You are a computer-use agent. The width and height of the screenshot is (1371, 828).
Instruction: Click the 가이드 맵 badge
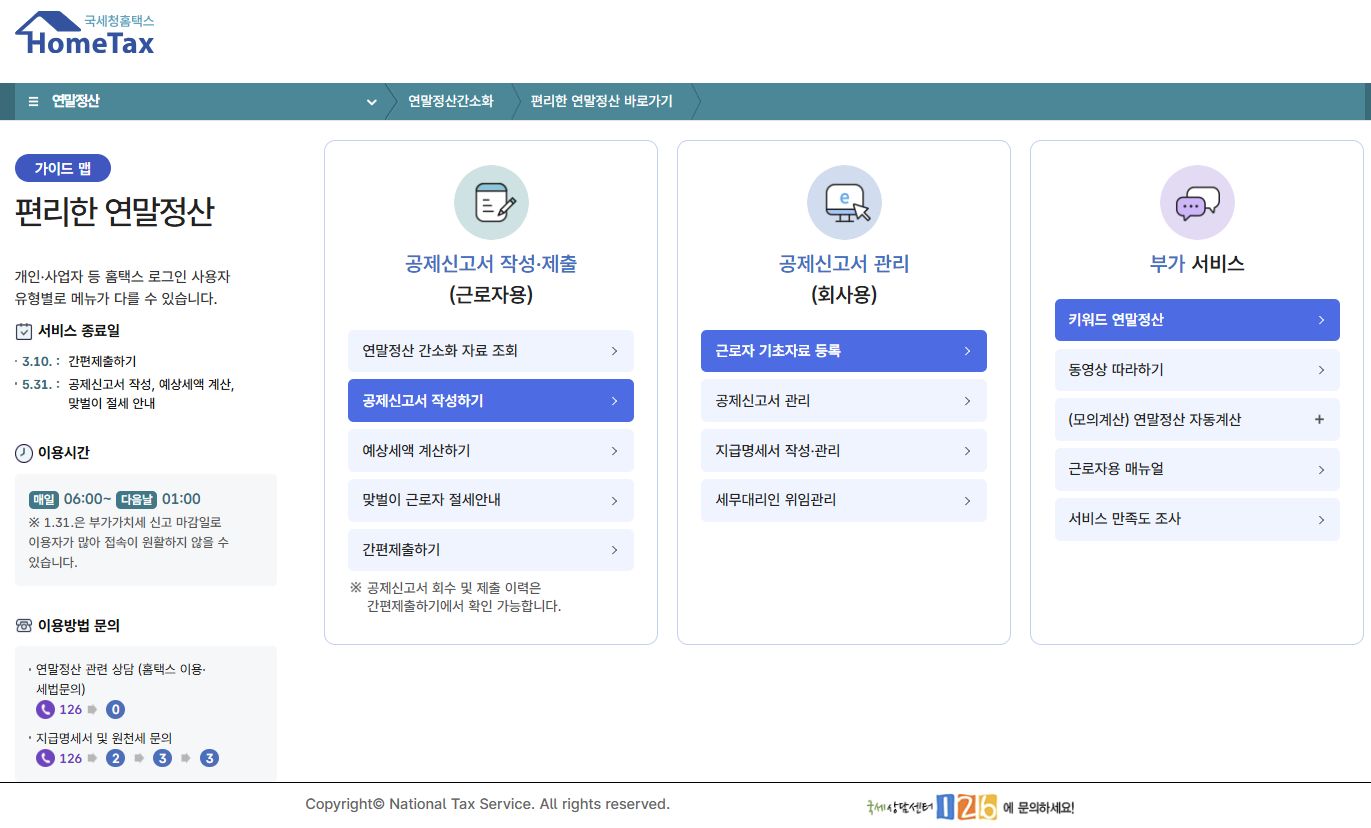click(62, 168)
